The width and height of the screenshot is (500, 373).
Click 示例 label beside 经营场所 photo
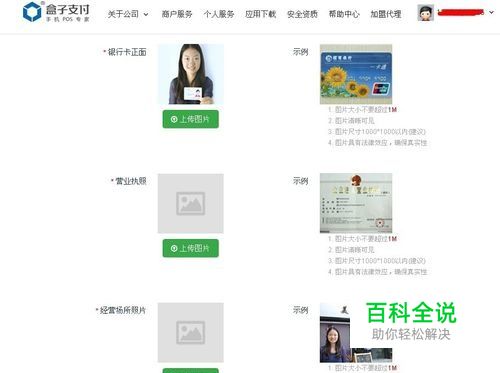tap(300, 310)
